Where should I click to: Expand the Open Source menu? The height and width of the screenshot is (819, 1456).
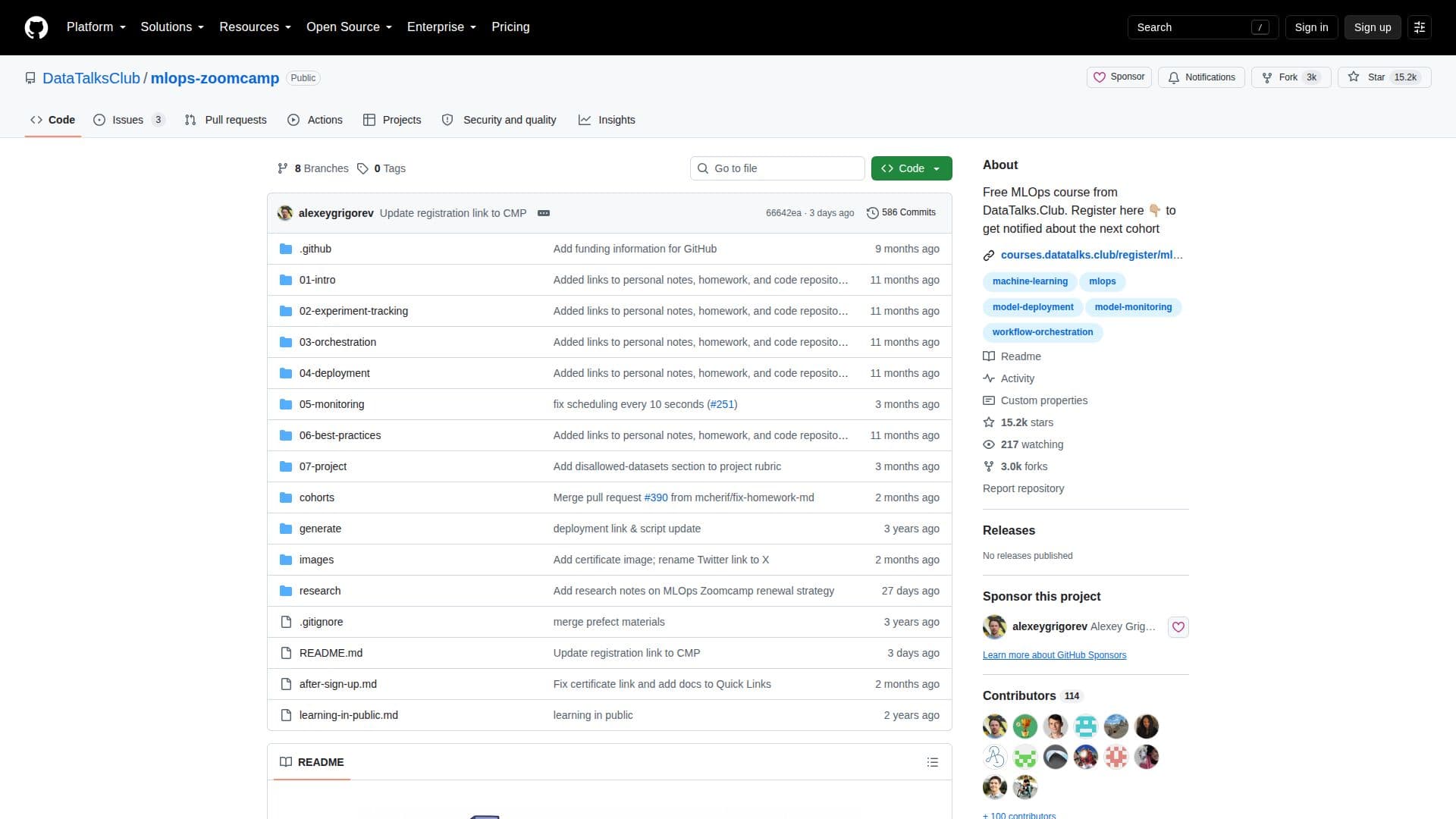click(349, 27)
